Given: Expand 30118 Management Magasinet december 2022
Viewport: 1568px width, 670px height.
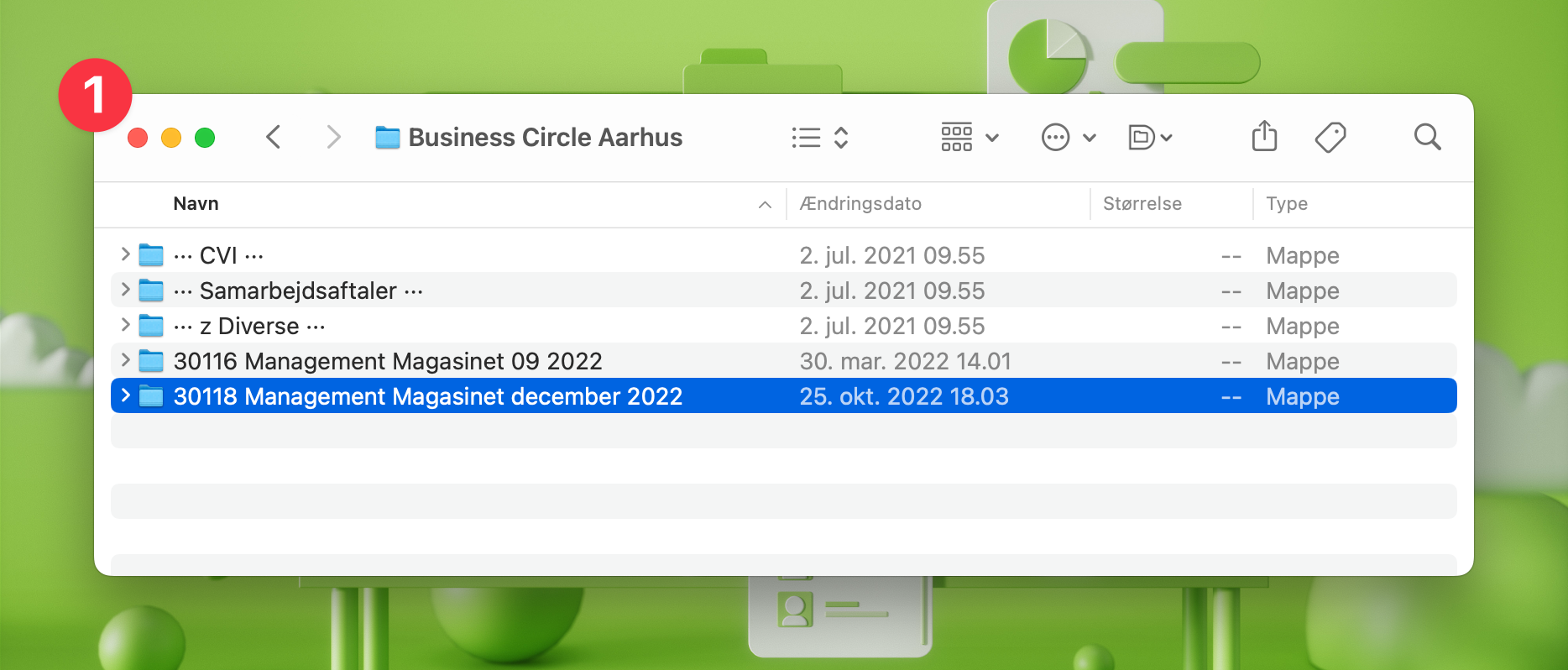Looking at the screenshot, I should click(125, 395).
